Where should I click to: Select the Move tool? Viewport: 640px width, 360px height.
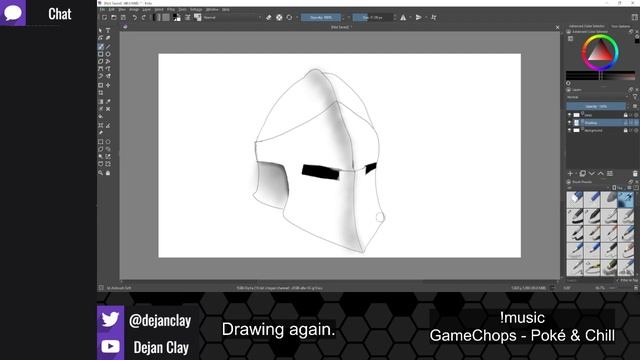[x=108, y=85]
